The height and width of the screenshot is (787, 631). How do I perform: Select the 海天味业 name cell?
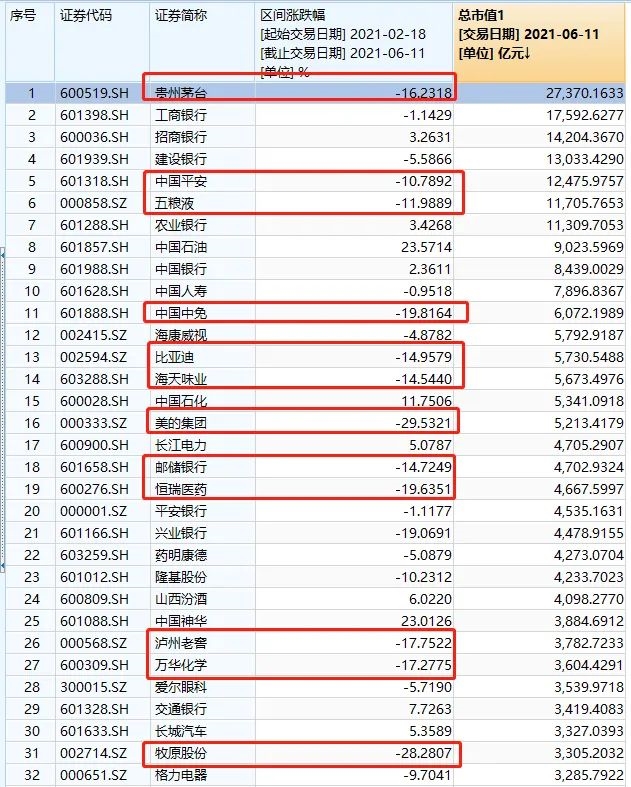(181, 379)
